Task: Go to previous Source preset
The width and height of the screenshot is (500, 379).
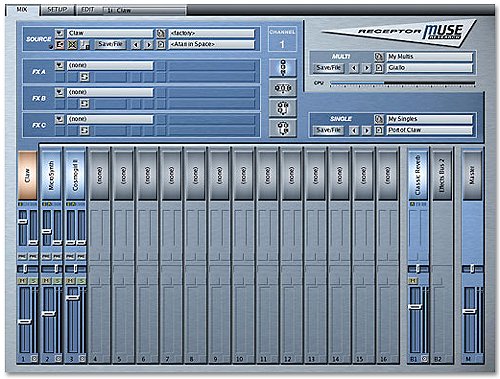Action: [135, 44]
